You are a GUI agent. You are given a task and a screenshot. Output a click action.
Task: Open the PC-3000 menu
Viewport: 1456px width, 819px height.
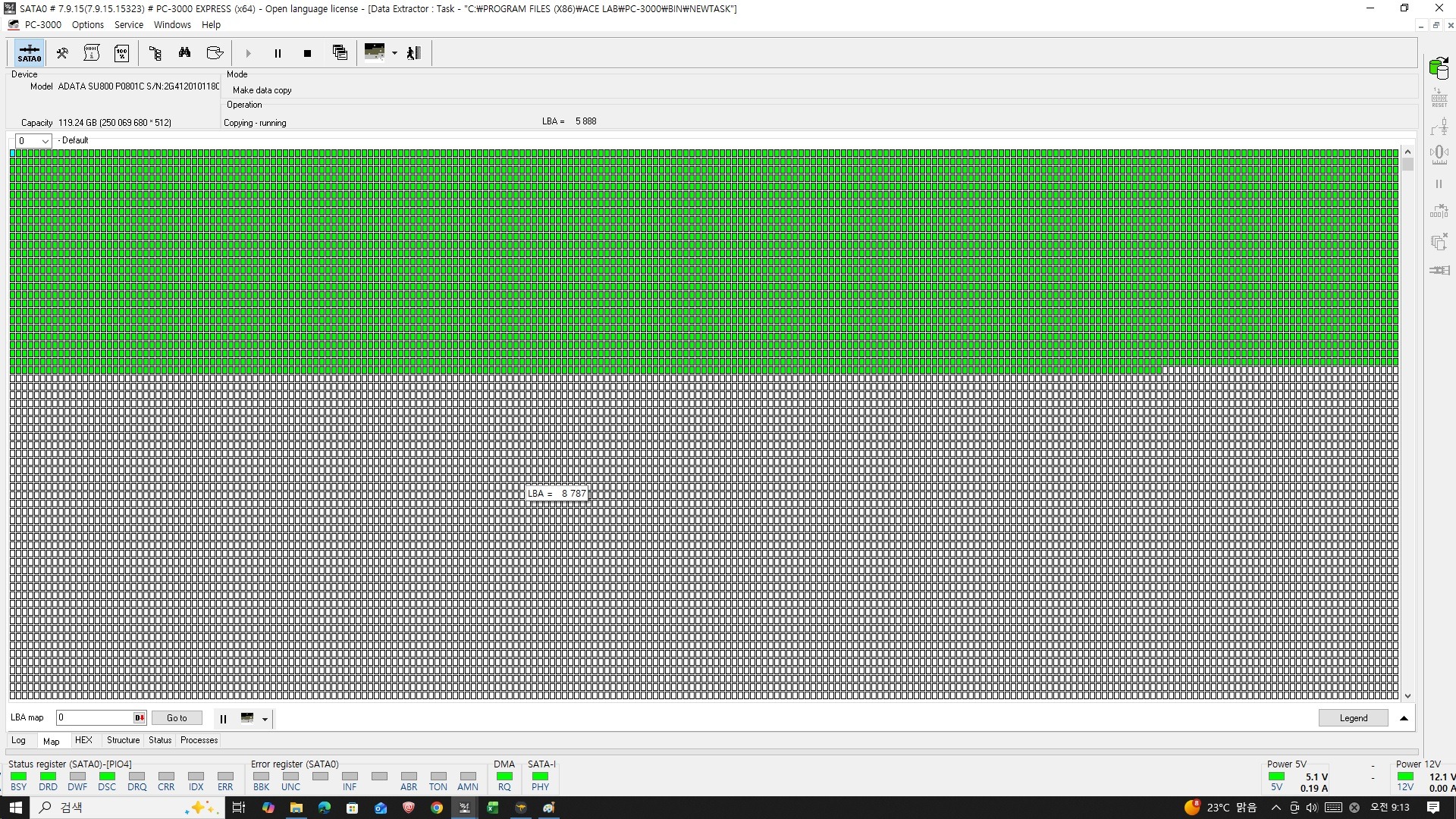pos(42,25)
